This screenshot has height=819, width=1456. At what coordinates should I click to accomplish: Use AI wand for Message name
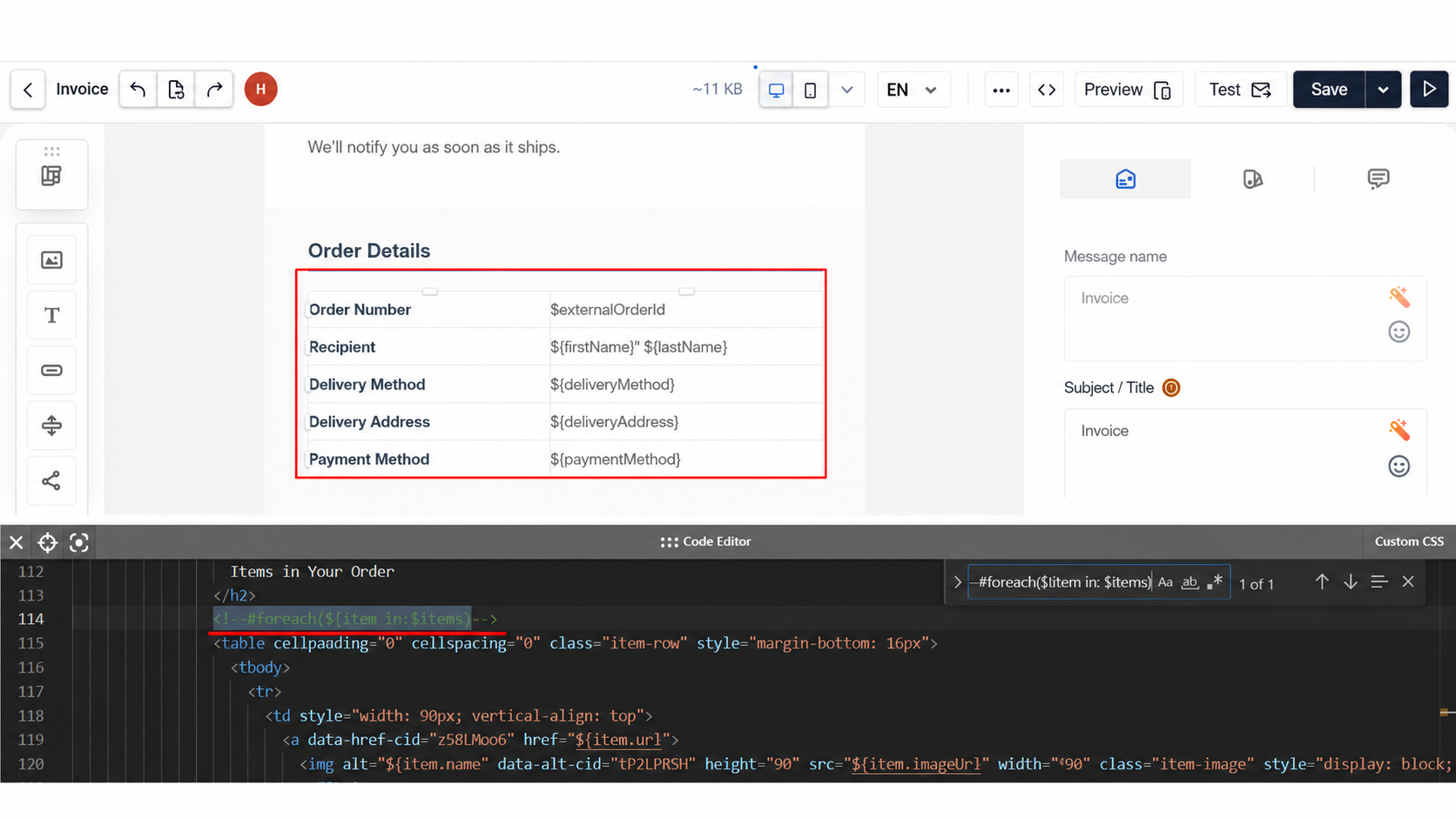pyautogui.click(x=1399, y=297)
